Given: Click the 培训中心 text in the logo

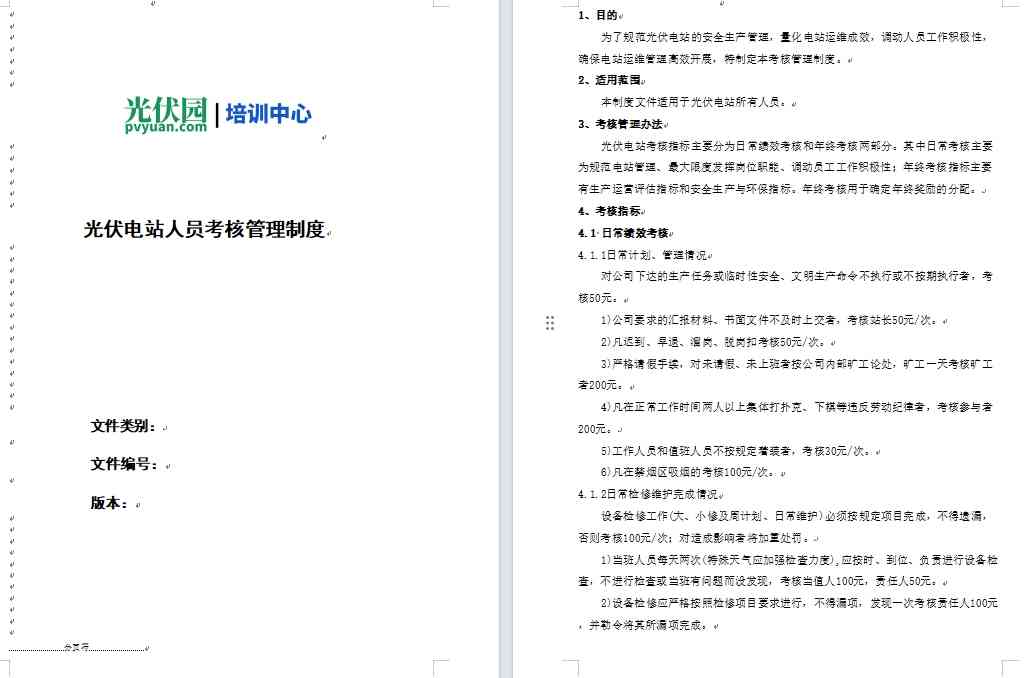Looking at the screenshot, I should [269, 114].
